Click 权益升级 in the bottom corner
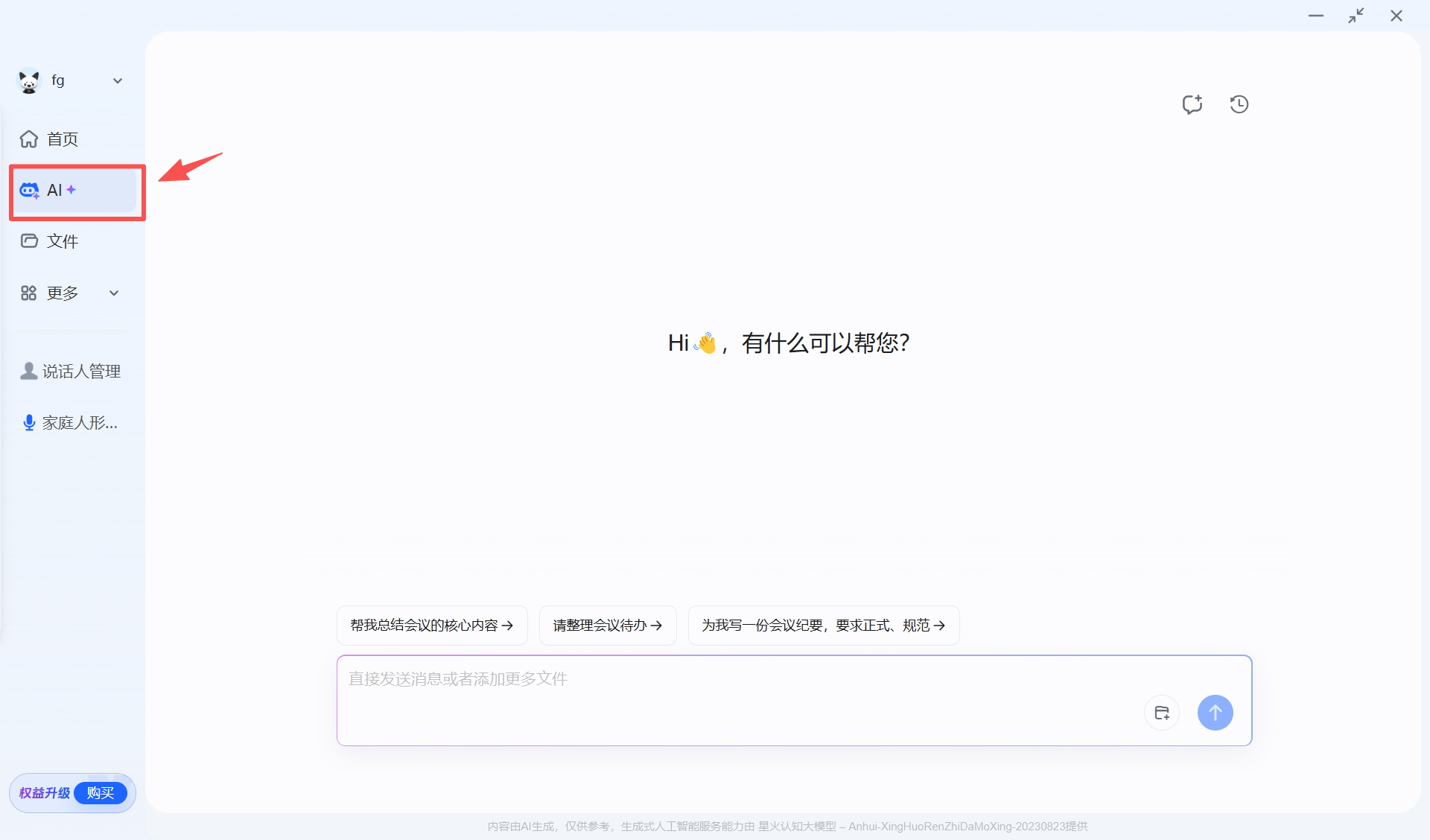The width and height of the screenshot is (1430, 840). pyautogui.click(x=43, y=792)
